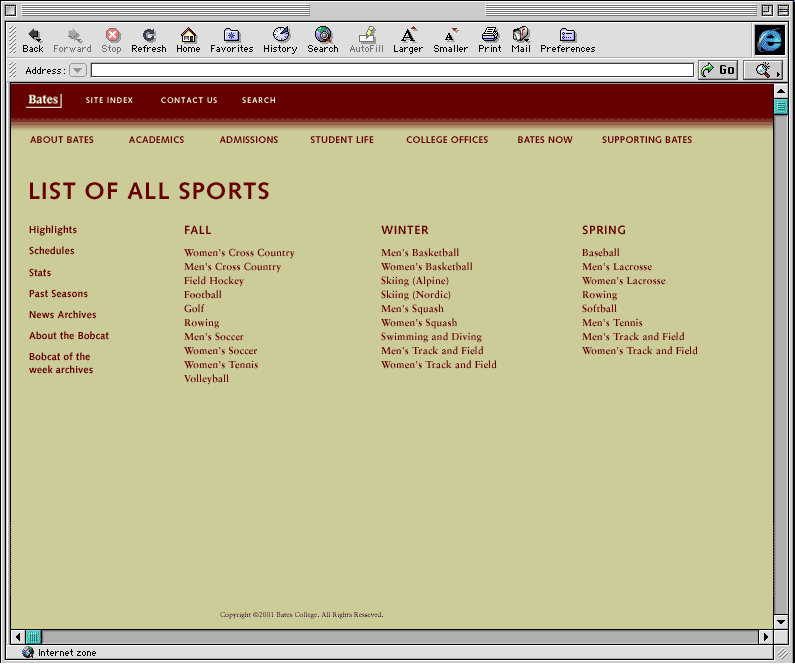Open the About the Bobcat link
Screen dimensions: 795x664
(68, 336)
